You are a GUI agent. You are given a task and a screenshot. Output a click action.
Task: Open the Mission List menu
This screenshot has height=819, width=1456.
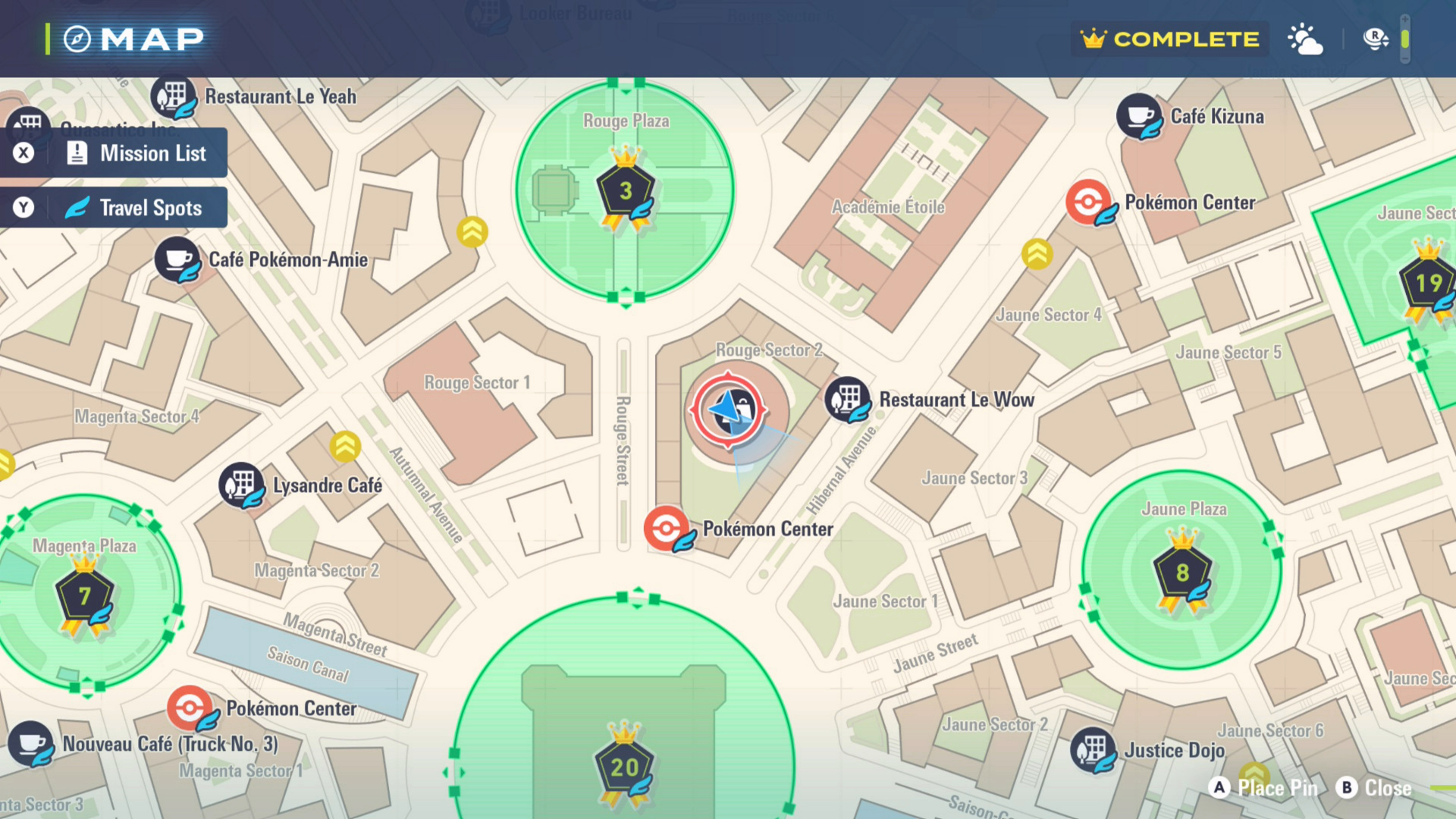pos(114,153)
